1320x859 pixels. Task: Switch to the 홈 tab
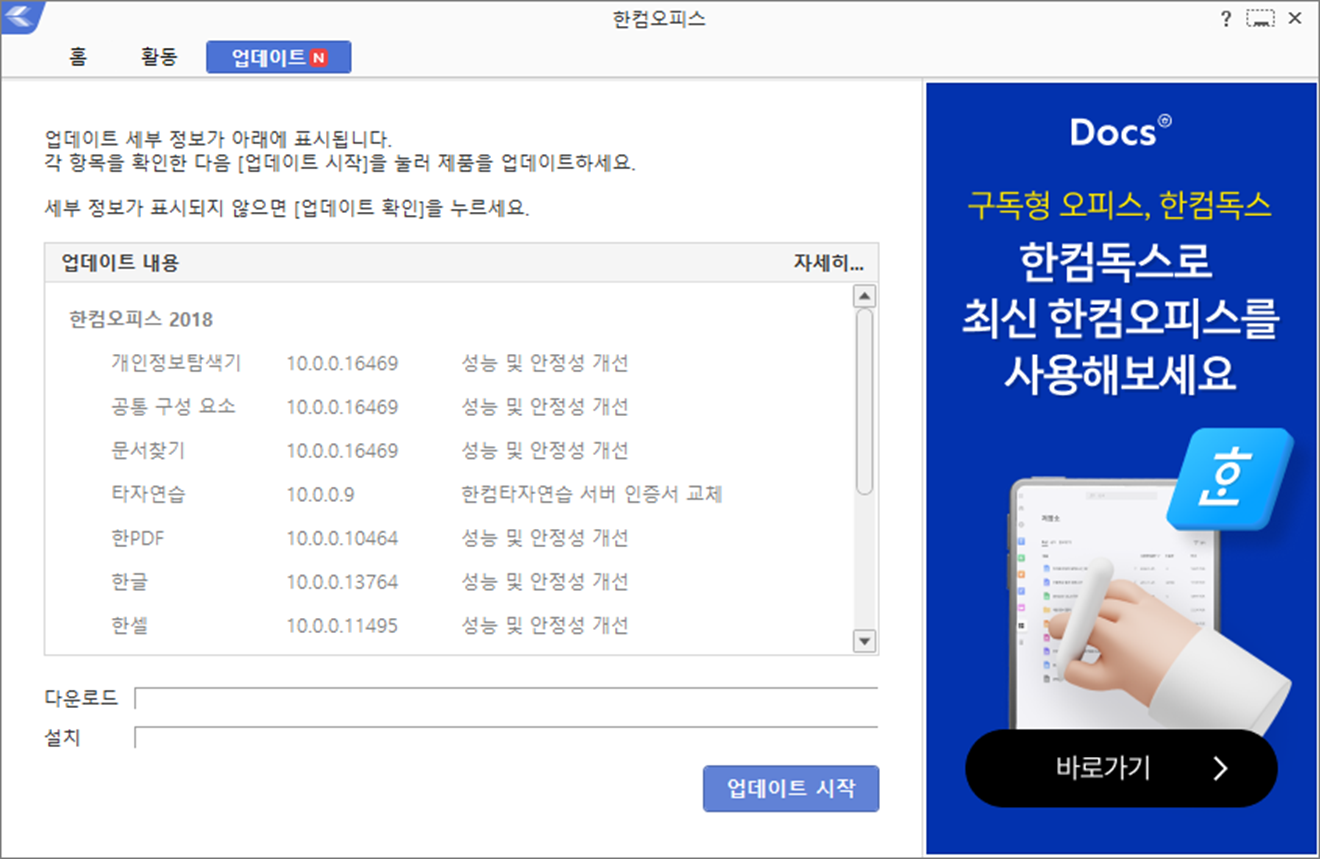point(78,57)
